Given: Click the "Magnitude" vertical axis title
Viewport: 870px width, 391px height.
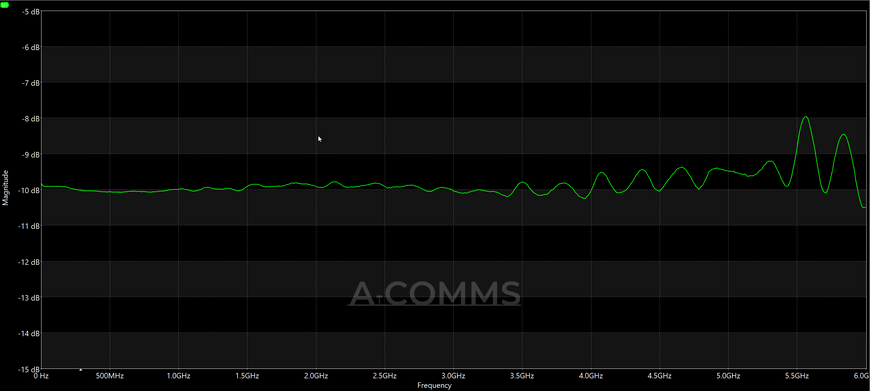Looking at the screenshot, I should tap(6, 188).
